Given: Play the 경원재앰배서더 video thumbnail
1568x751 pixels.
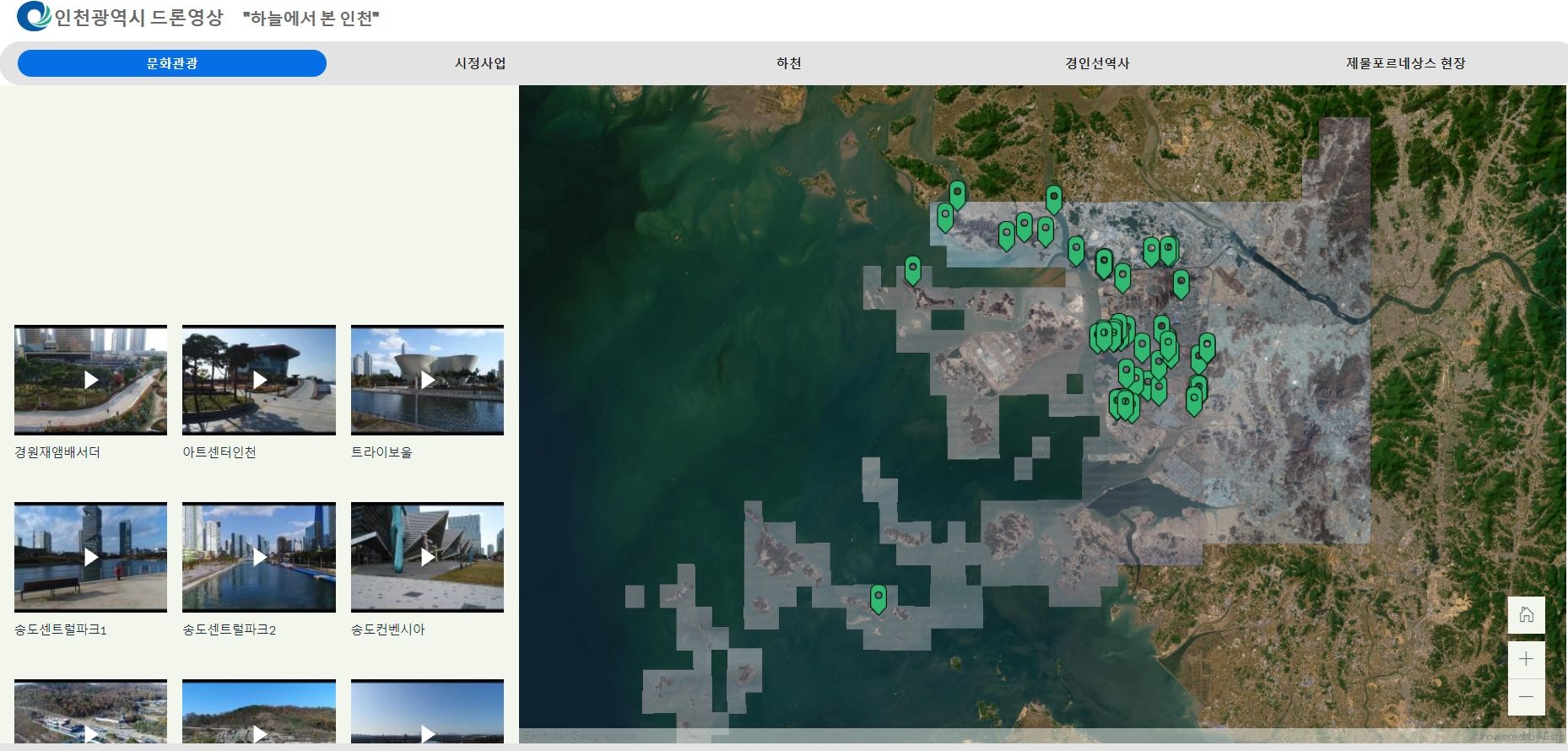Looking at the screenshot, I should [x=90, y=380].
